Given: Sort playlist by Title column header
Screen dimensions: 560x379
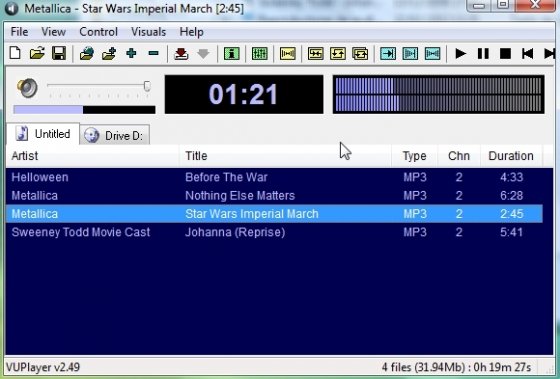Looking at the screenshot, I should [x=285, y=156].
